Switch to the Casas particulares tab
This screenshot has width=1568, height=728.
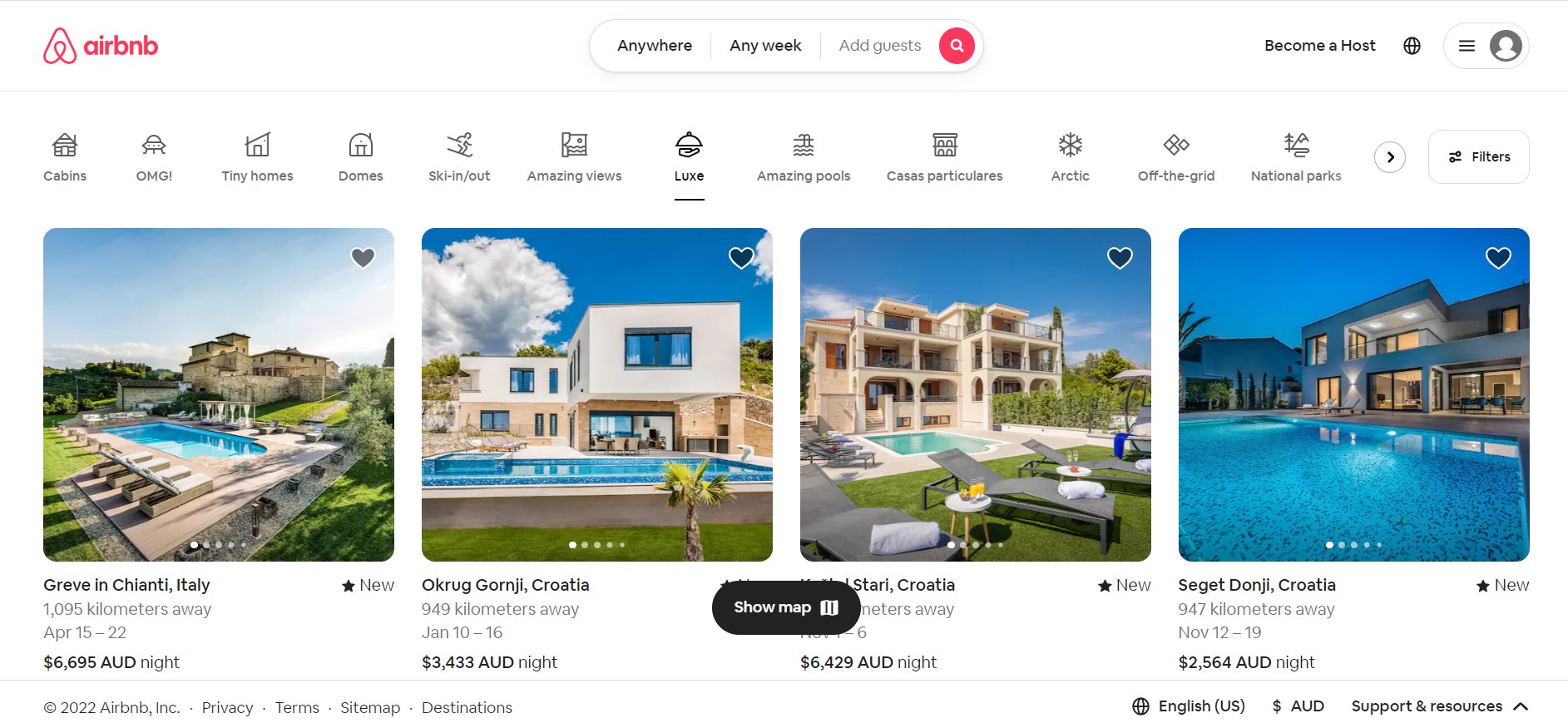pos(944,157)
